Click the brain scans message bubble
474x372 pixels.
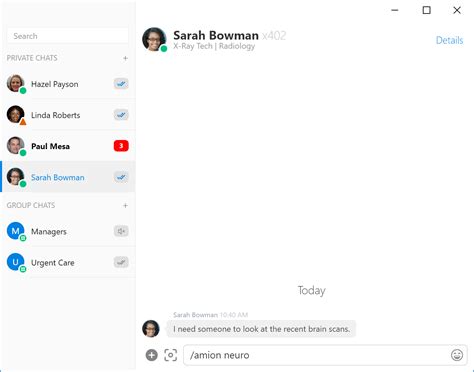point(261,329)
